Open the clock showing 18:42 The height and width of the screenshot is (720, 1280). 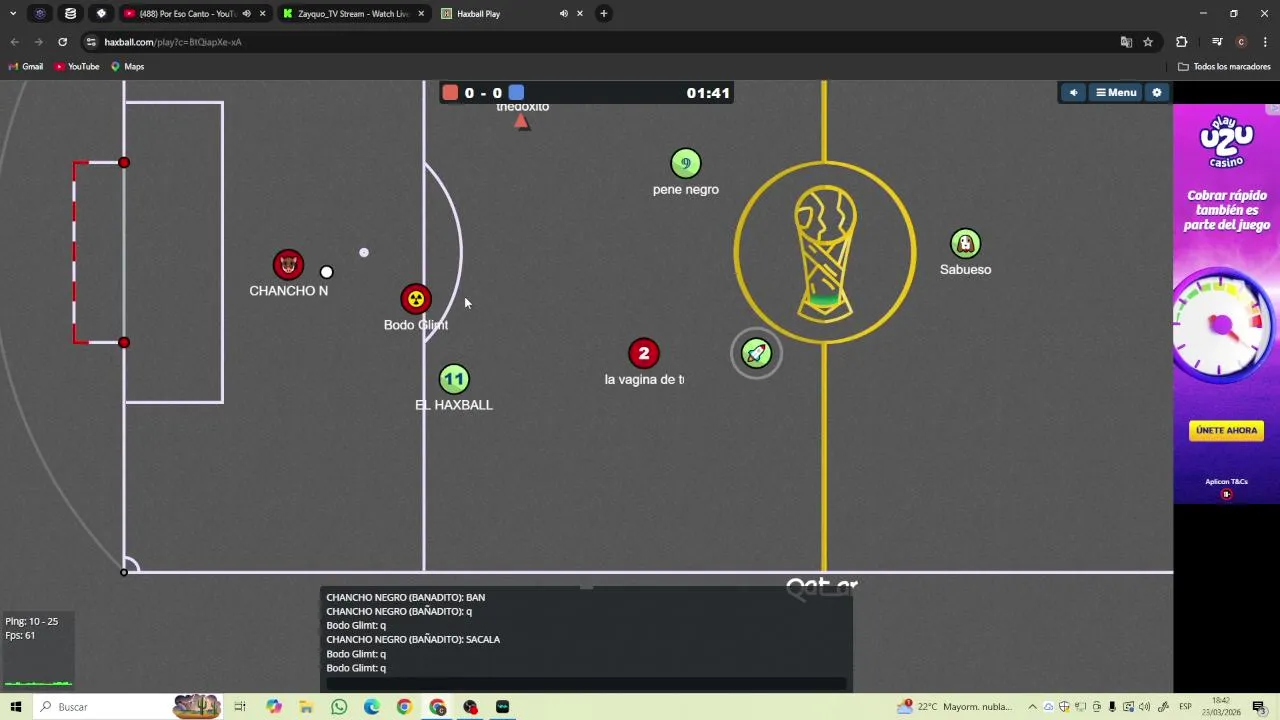(1221, 707)
